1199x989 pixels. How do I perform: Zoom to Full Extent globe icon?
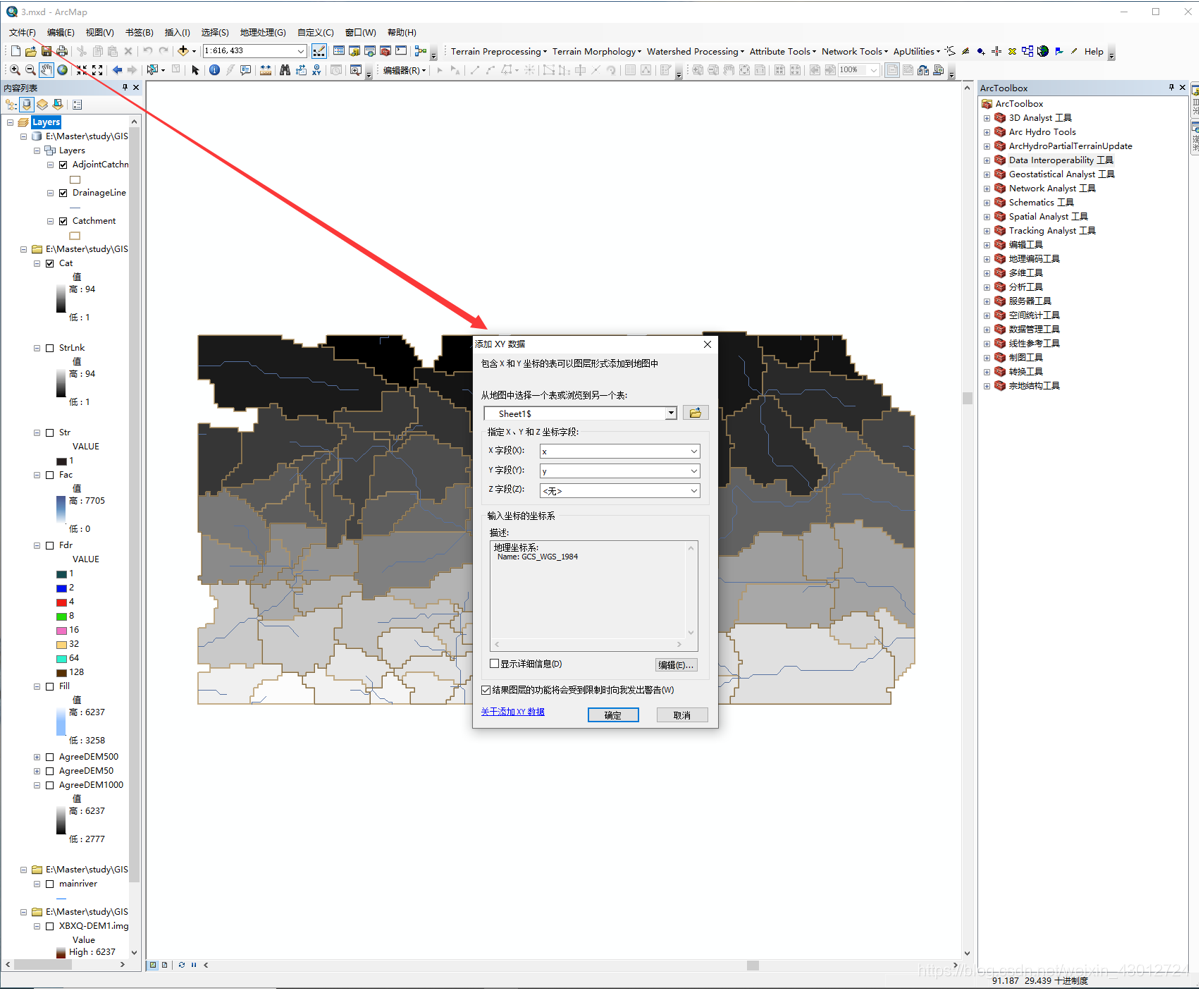(x=62, y=70)
